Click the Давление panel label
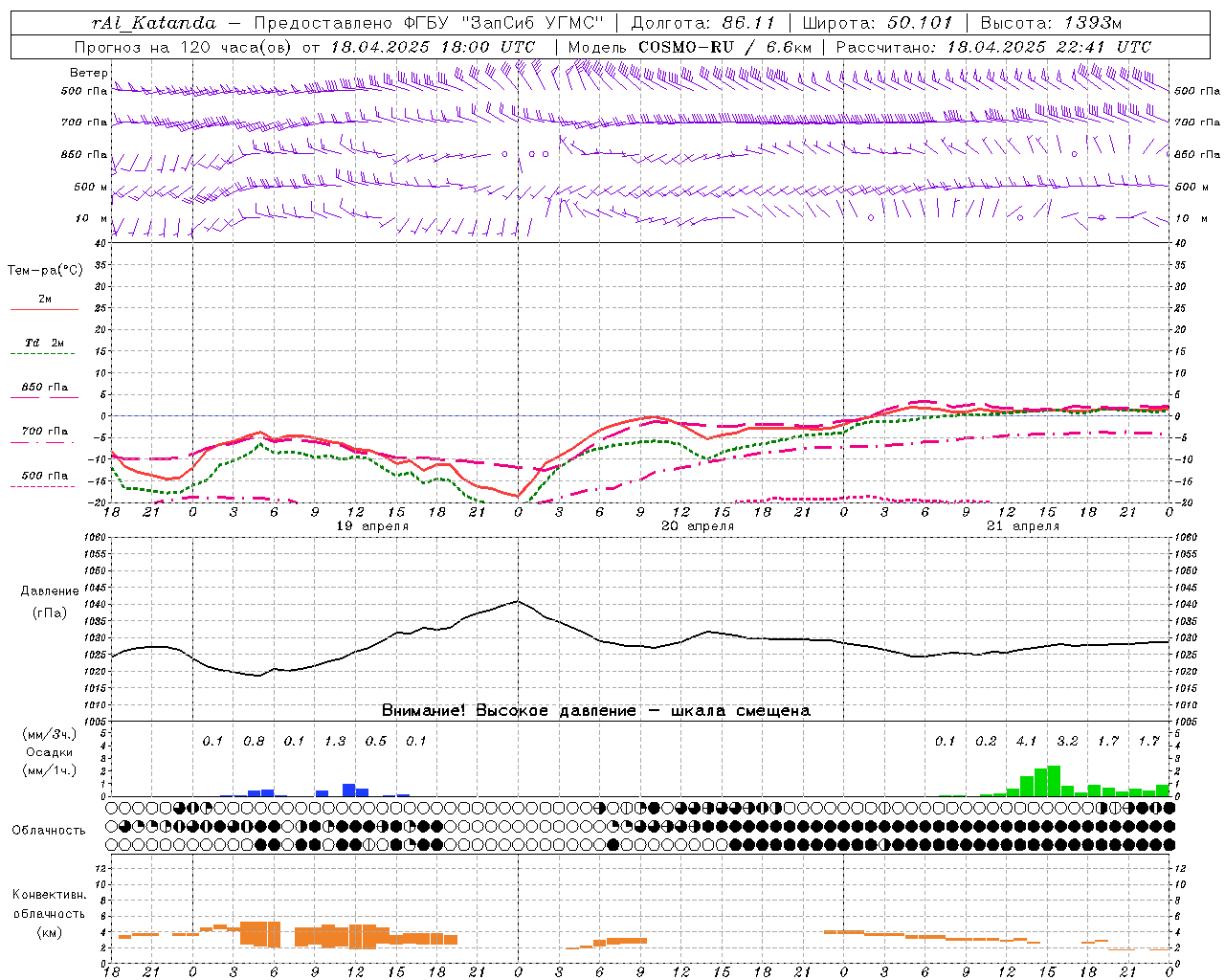Image resolution: width=1225 pixels, height=980 pixels. pyautogui.click(x=49, y=591)
